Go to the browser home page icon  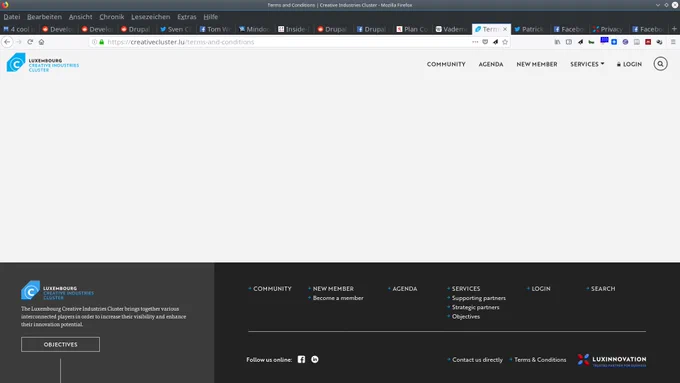[41, 42]
